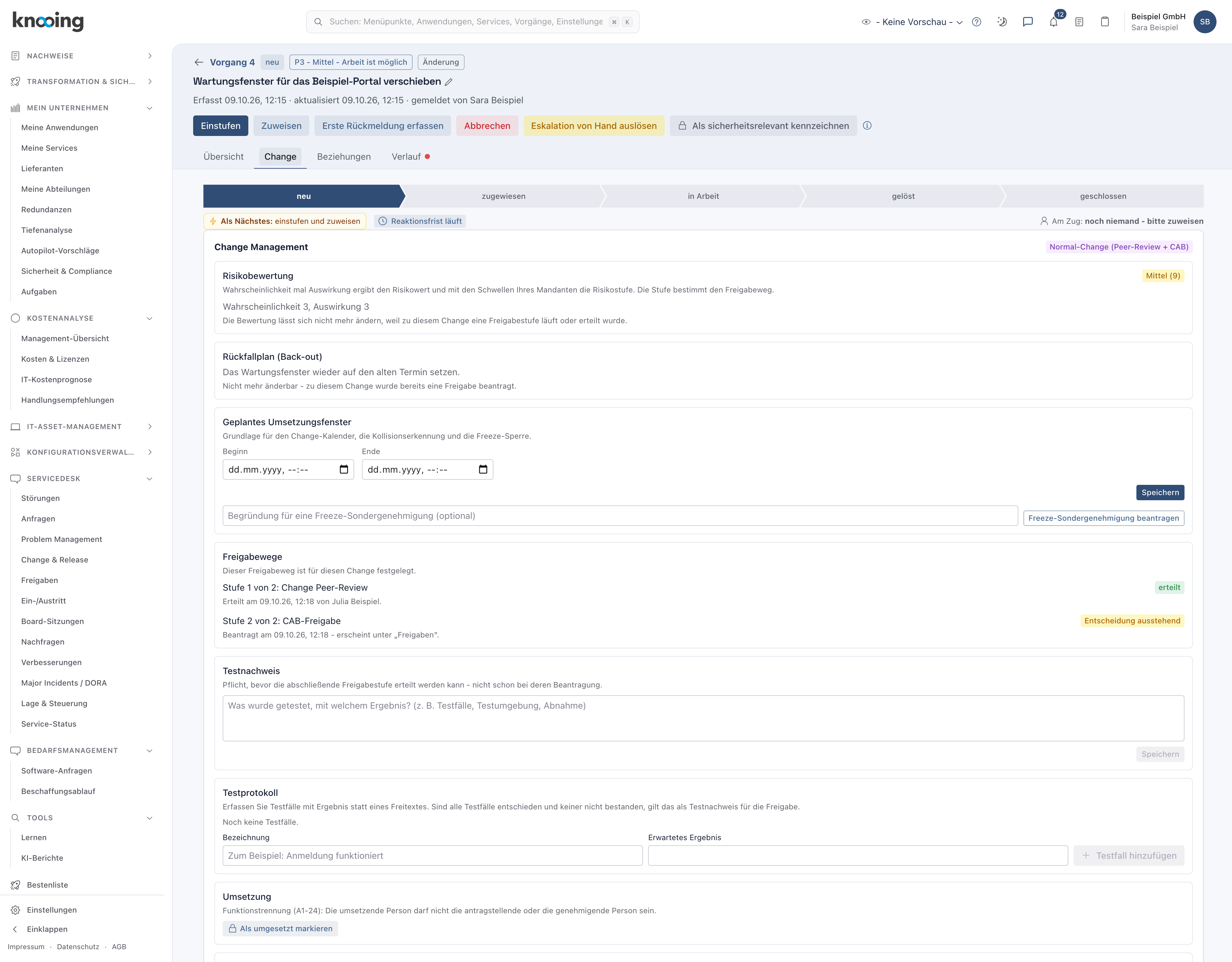Screen dimensions: 1232x962
Task: Select the Change tab
Action: (x=280, y=157)
